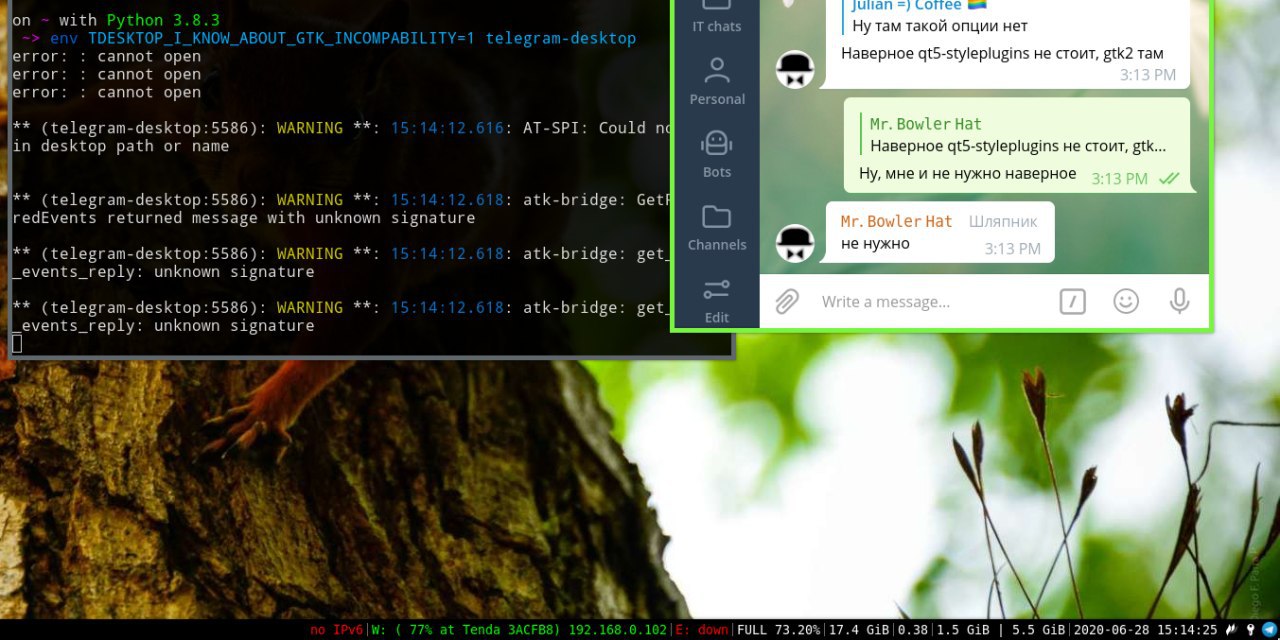
Task: Click the TDESKTOP_I_KNOW_ABOUT_GTK_INCOMPABILITY=1 text in the terminal
Action: (282, 38)
